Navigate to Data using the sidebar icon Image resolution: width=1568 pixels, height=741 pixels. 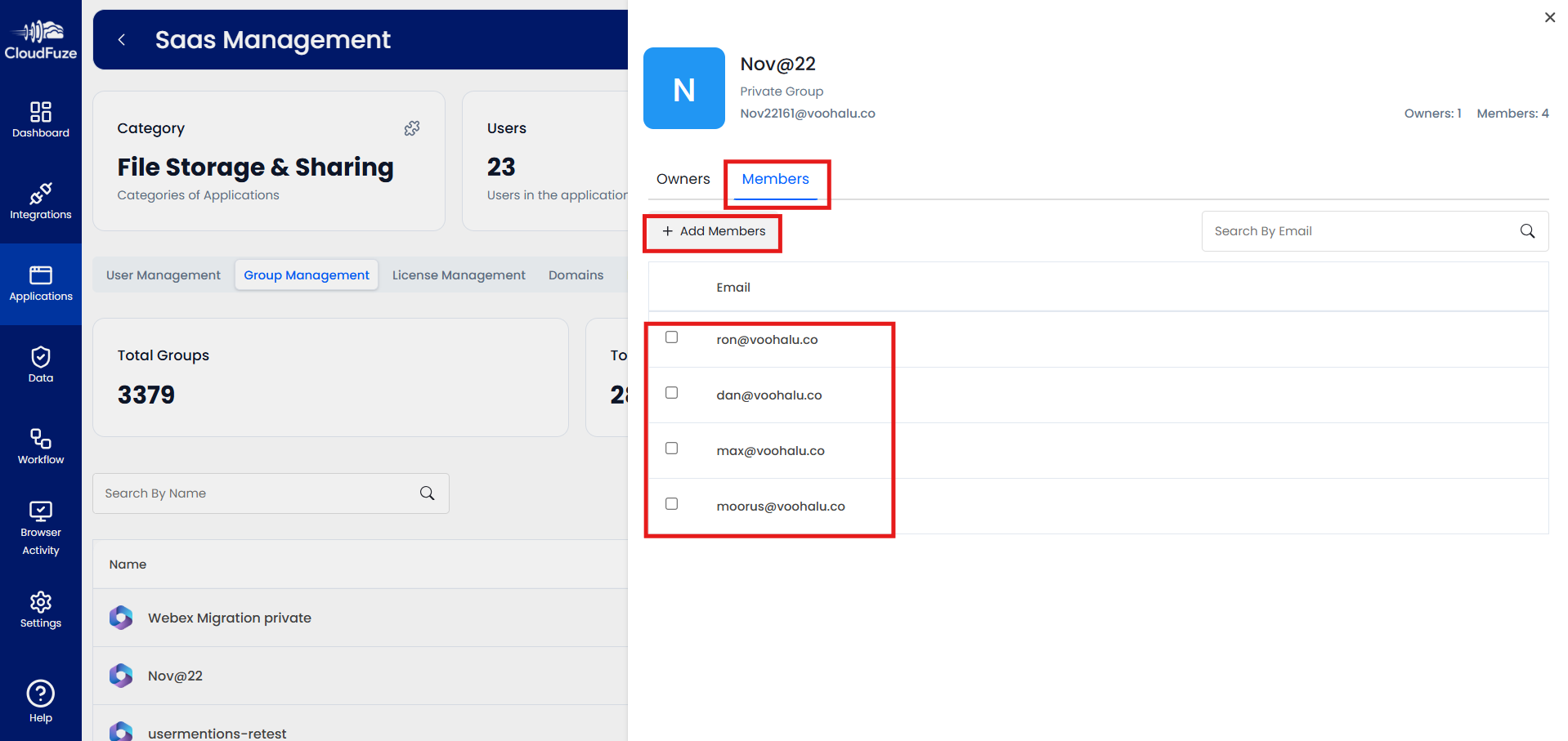pyautogui.click(x=40, y=363)
